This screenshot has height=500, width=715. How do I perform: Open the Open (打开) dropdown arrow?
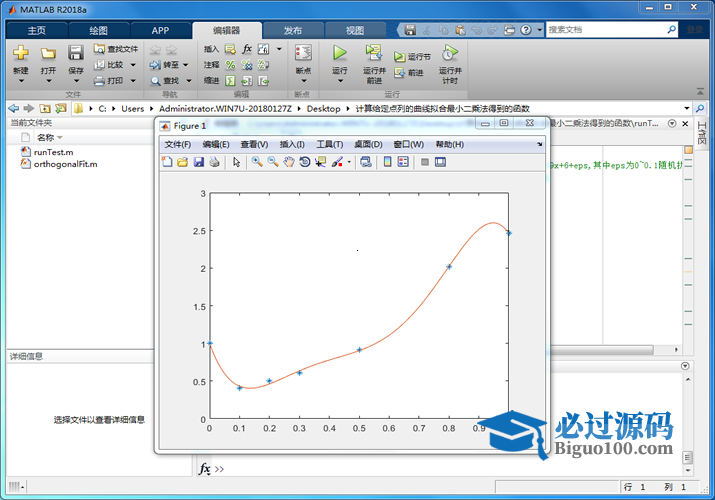[x=48, y=81]
